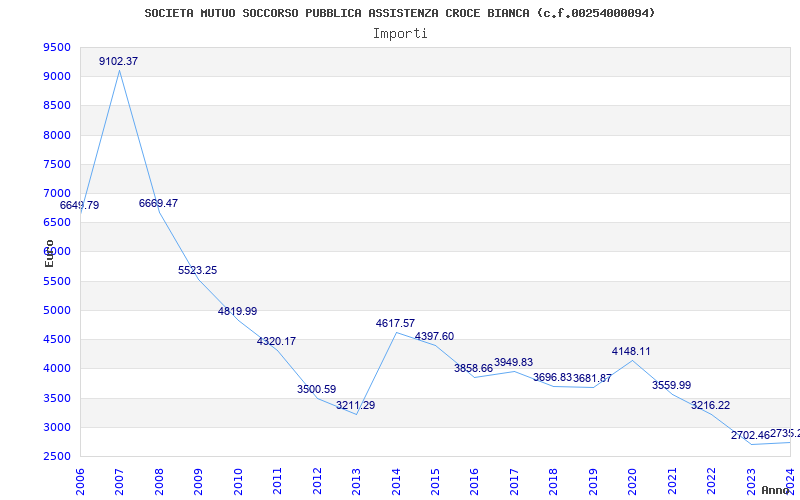
Task: Select the 2017 x-axis year label
Action: click(514, 481)
